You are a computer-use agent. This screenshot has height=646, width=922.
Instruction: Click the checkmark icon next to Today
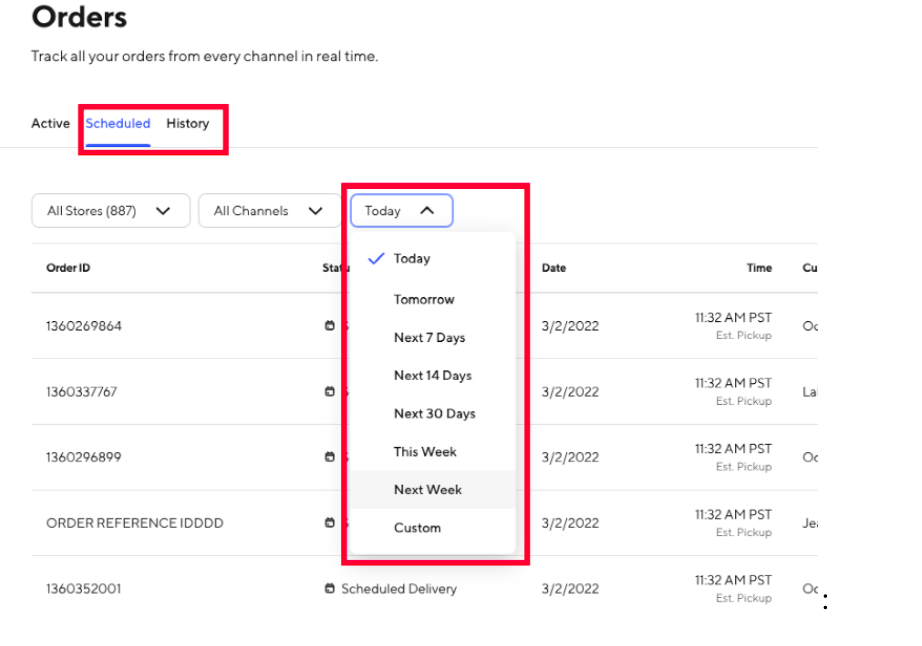tap(376, 259)
